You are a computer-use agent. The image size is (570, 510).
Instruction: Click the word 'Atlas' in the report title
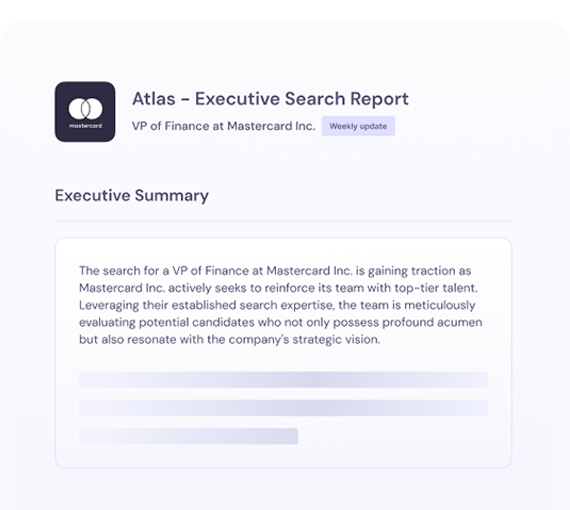(x=154, y=99)
